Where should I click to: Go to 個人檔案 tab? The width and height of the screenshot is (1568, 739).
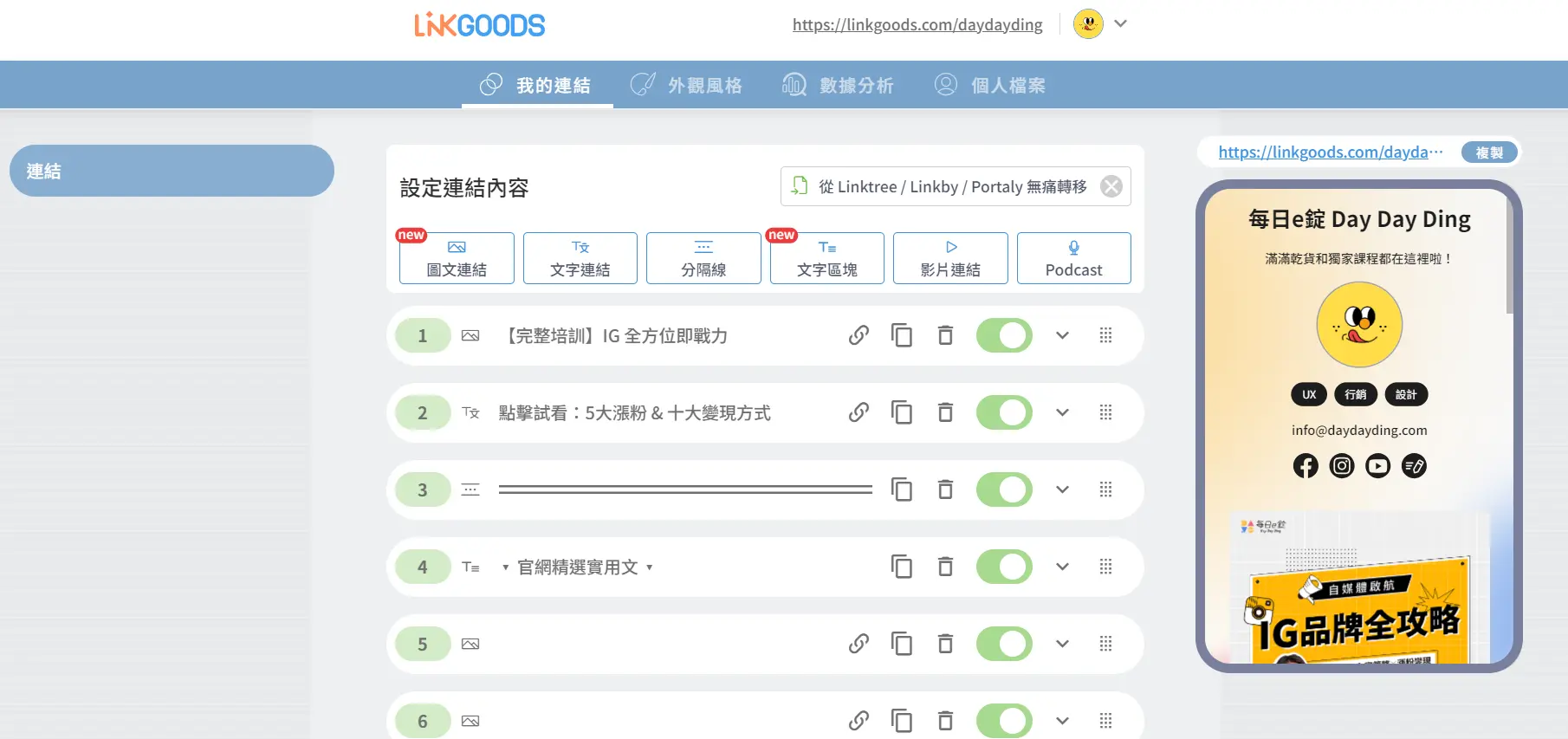990,85
